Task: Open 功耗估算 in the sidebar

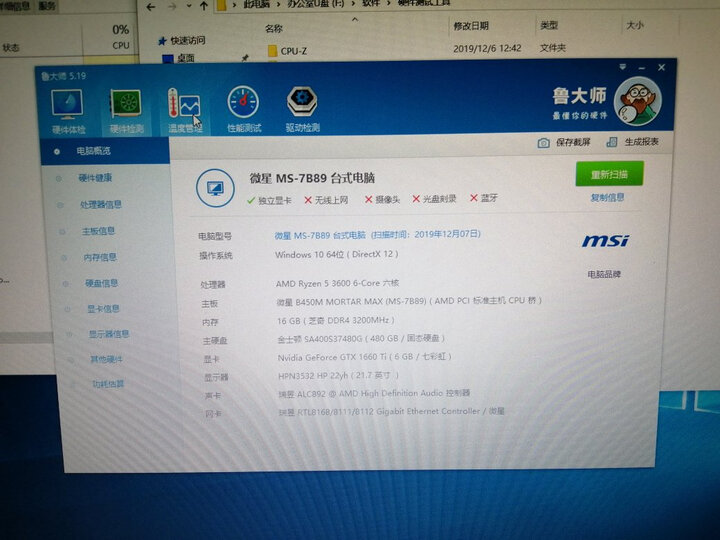Action: (108, 383)
